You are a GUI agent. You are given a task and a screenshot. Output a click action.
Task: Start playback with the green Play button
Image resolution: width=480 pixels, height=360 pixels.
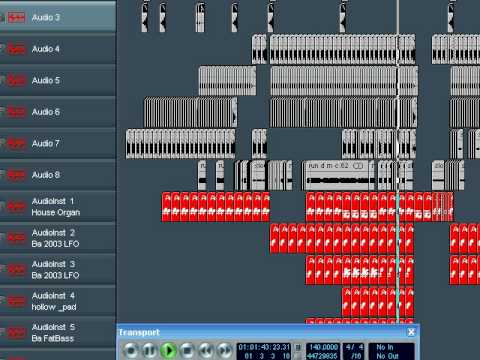(168, 351)
